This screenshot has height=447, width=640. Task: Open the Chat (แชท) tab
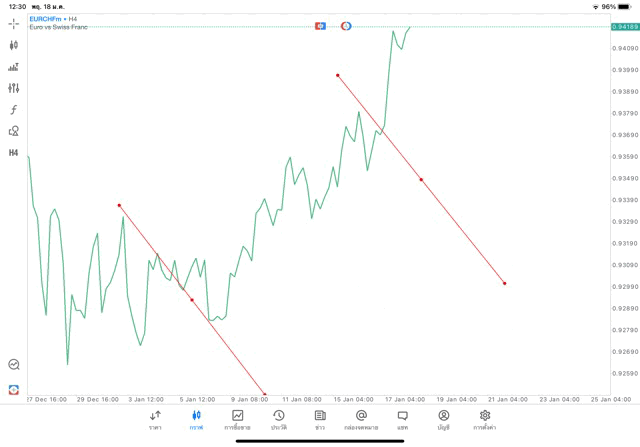402,420
